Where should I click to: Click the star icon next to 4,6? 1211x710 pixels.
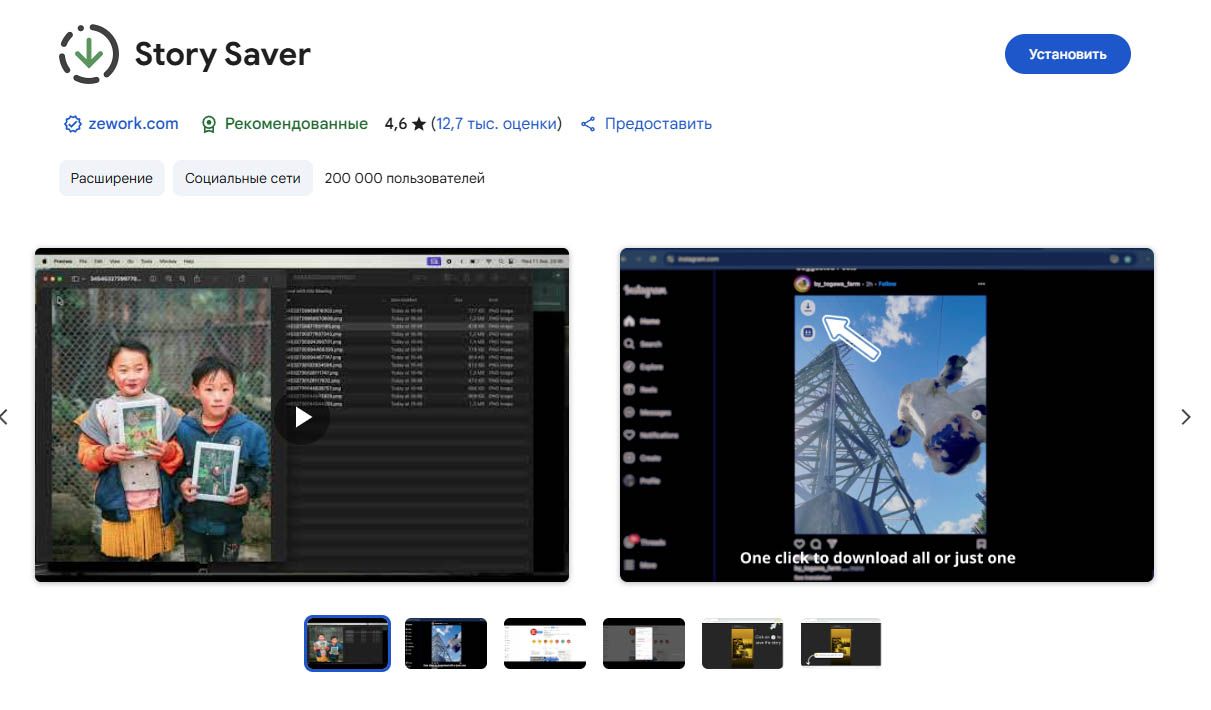[x=419, y=124]
